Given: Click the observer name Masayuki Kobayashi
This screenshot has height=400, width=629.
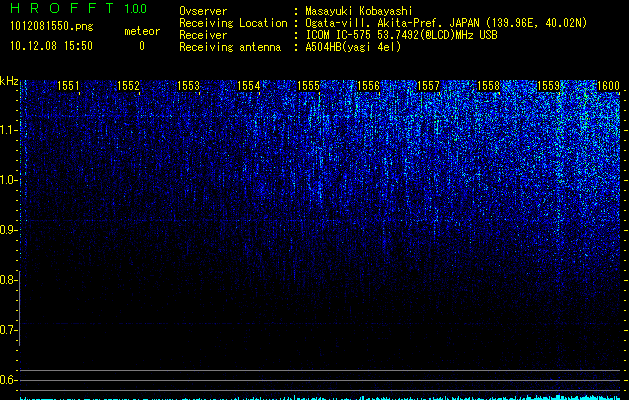Looking at the screenshot, I should [x=359, y=11].
